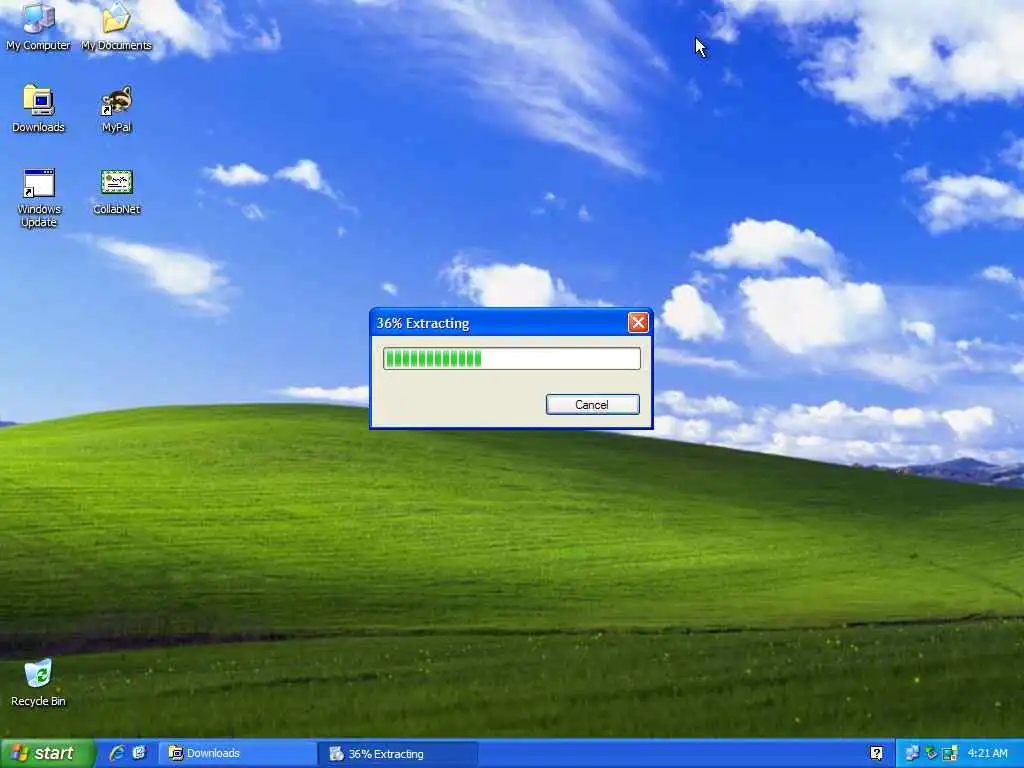This screenshot has width=1024, height=768.
Task: Activate the 36% Extracting taskbar button
Action: 398,754
